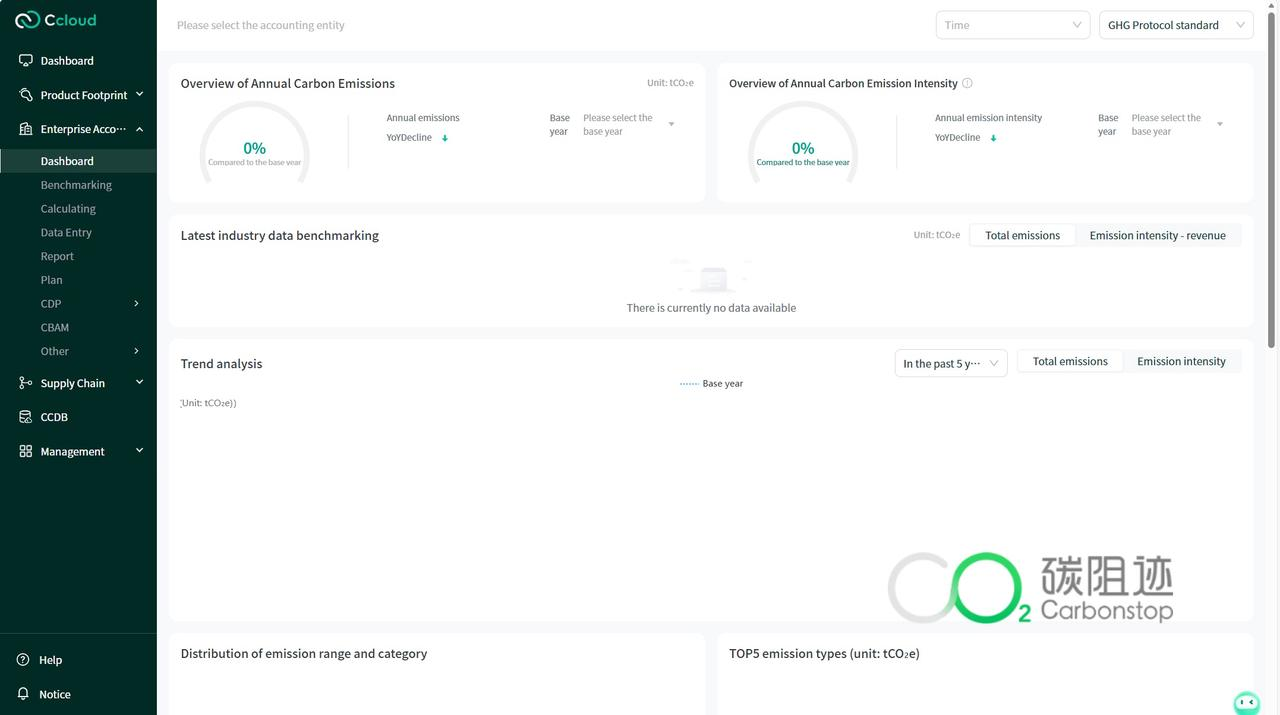The height and width of the screenshot is (715, 1280).
Task: Select Emission intensity in Trend analysis
Action: click(1181, 361)
